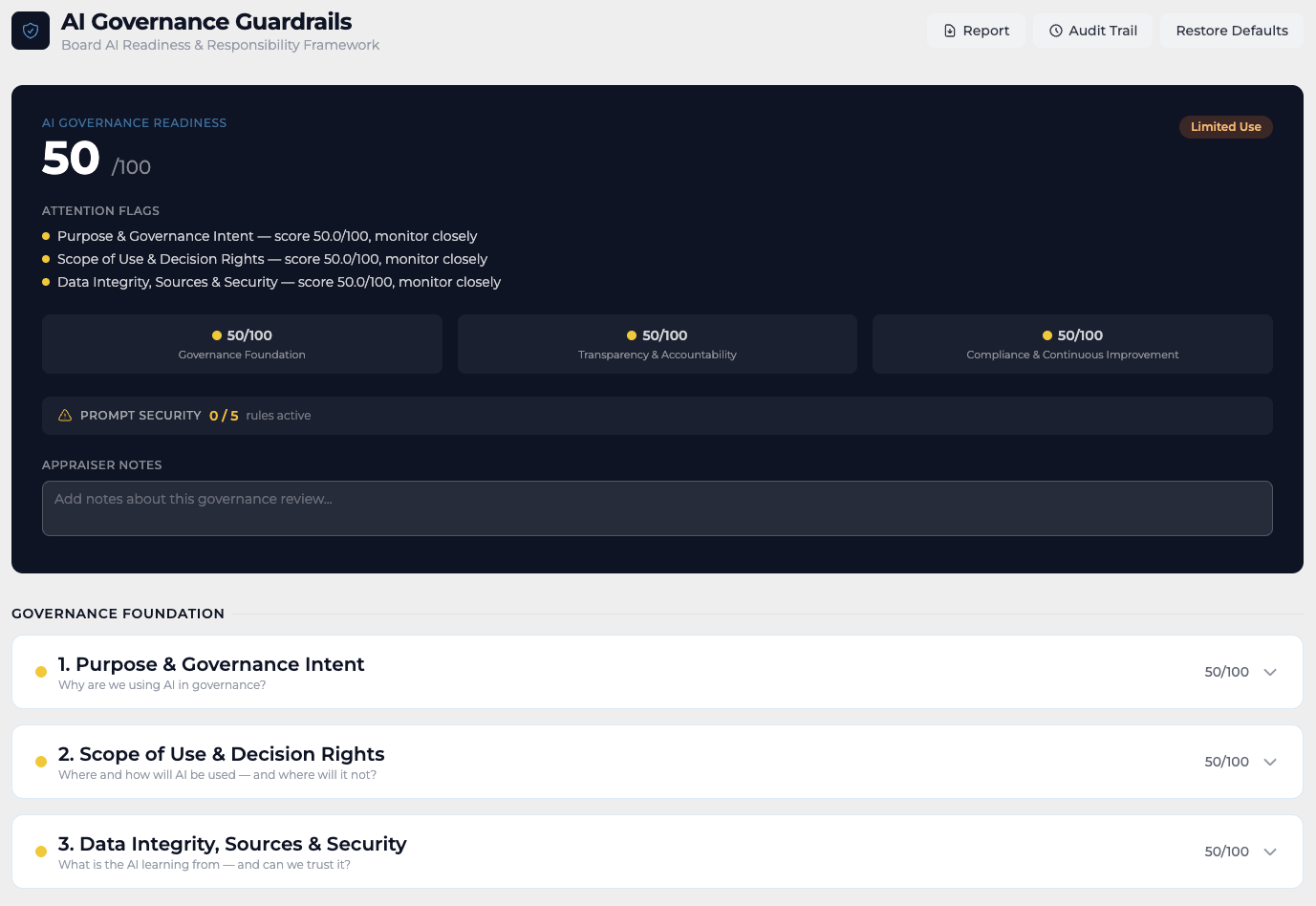Click the shield logo icon
Viewport: 1316px width, 906px height.
pyautogui.click(x=30, y=30)
